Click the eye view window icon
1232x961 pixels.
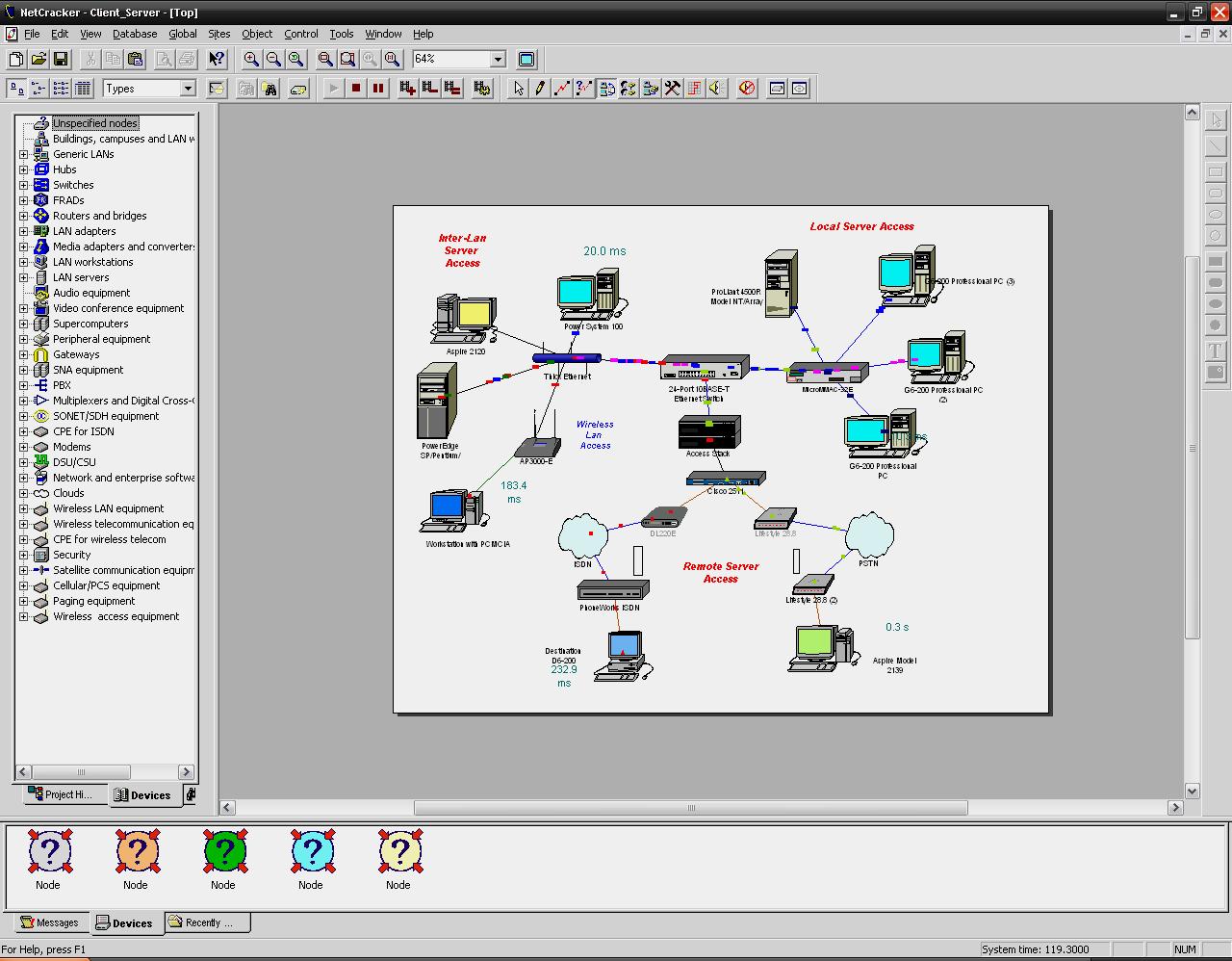[800, 89]
